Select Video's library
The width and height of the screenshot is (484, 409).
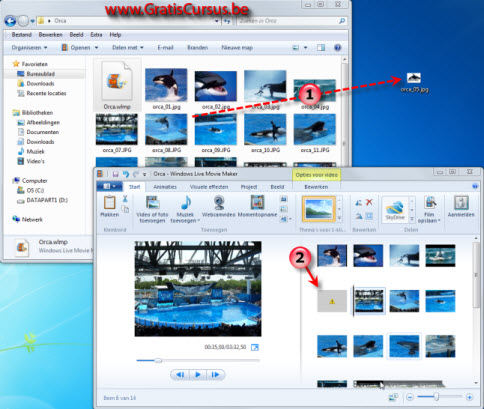coord(35,161)
